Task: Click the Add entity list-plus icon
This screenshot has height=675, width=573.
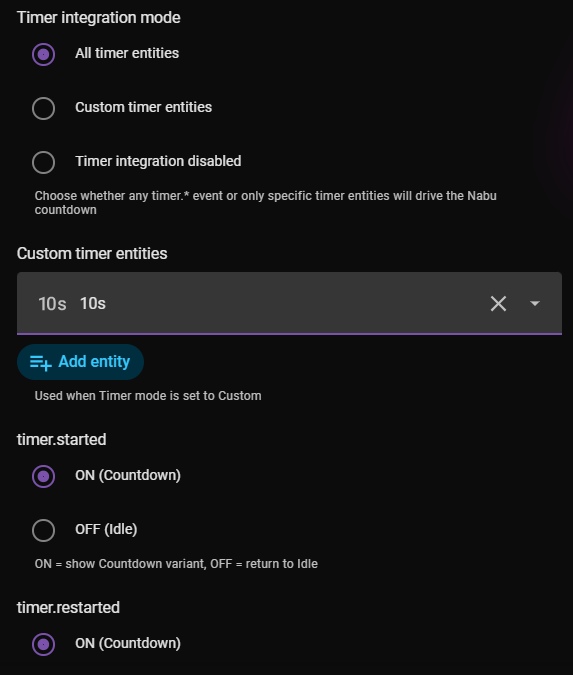Action: tap(40, 362)
